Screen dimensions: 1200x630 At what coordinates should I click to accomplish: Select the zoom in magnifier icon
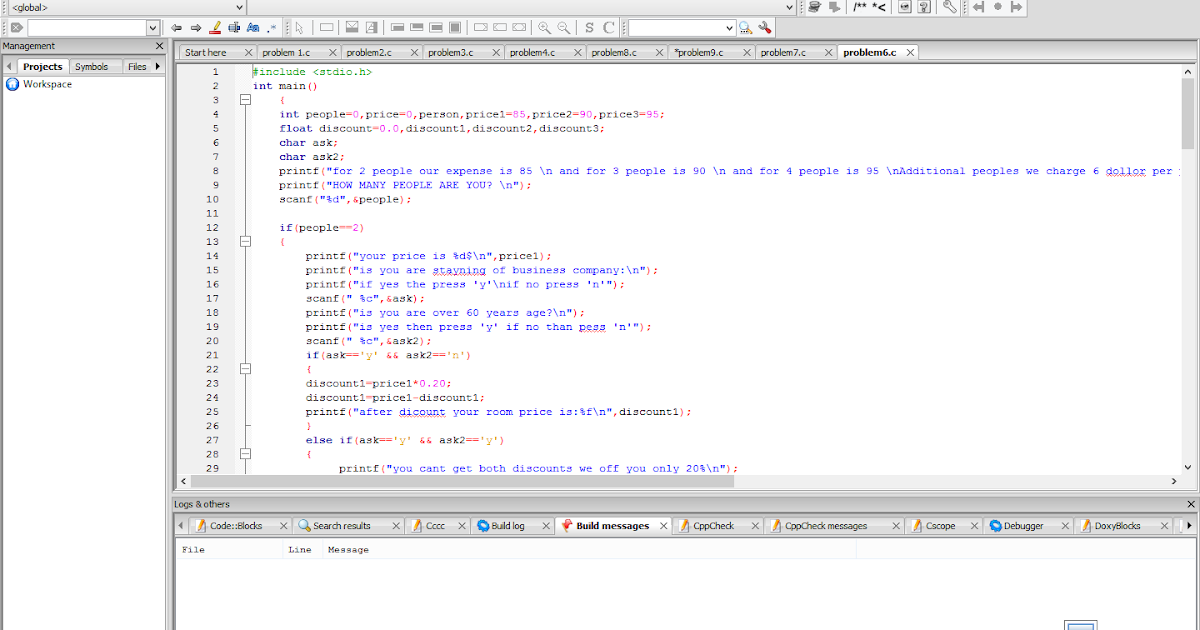(x=544, y=28)
